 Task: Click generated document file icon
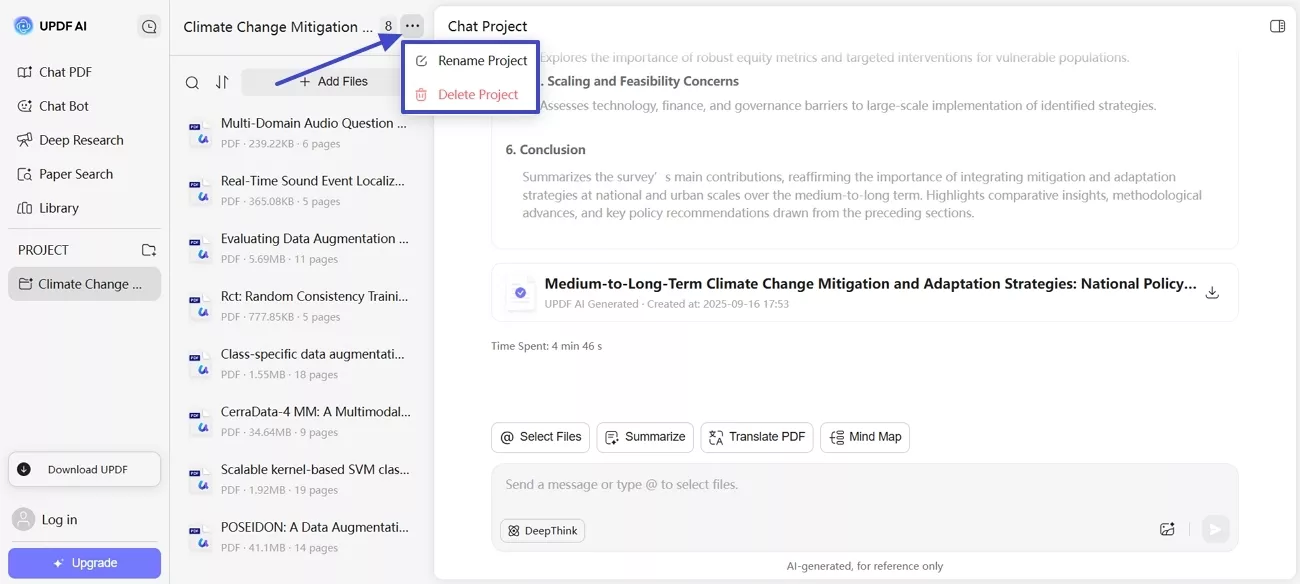520,293
